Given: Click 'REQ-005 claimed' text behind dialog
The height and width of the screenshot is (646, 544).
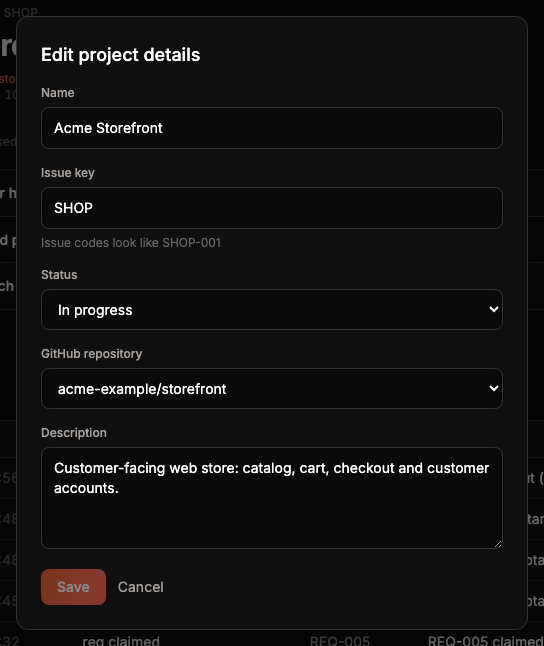Looking at the screenshot, I should click(x=485, y=641).
